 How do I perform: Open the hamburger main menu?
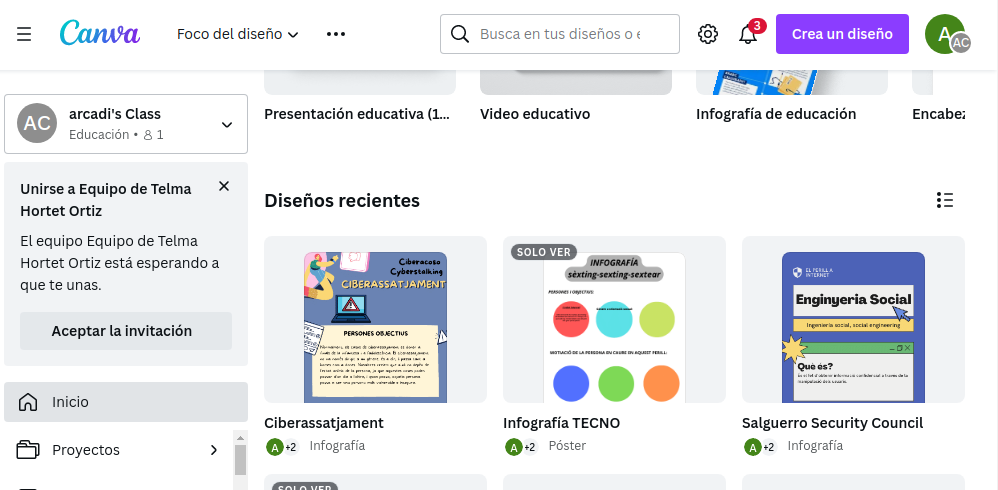tap(24, 34)
